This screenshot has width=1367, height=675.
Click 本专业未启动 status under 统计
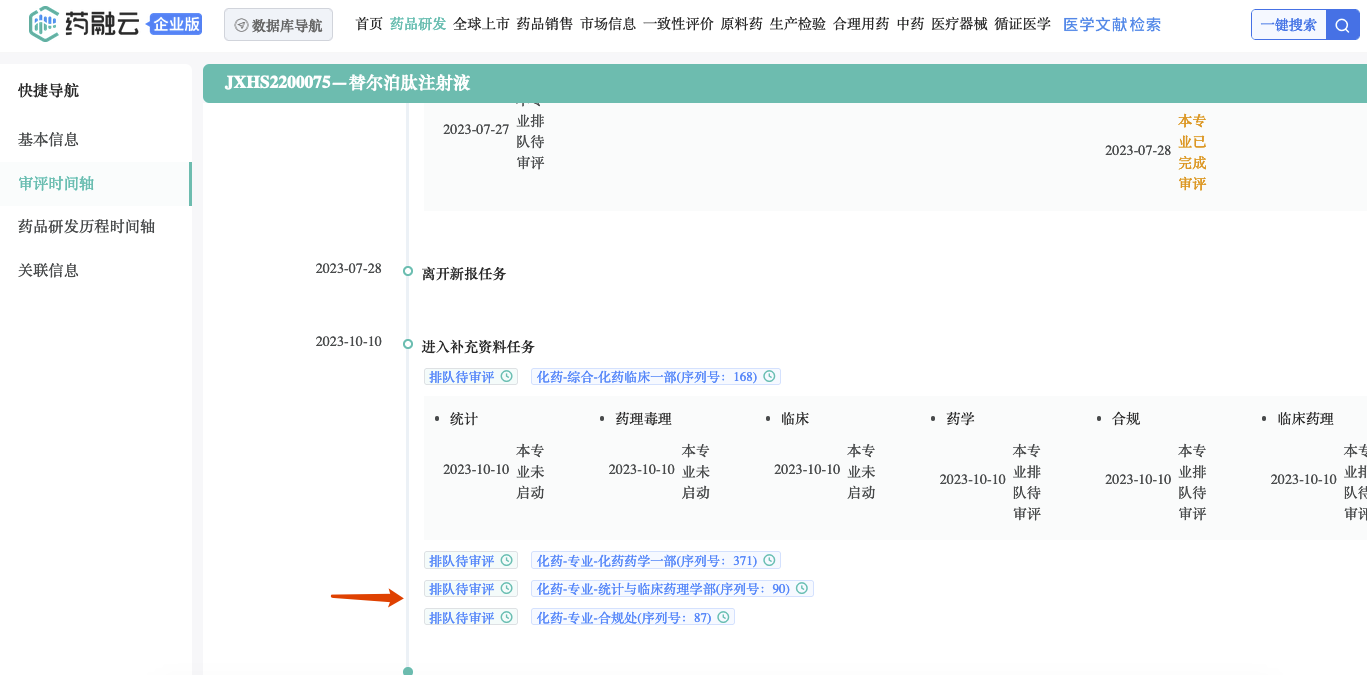click(x=530, y=472)
